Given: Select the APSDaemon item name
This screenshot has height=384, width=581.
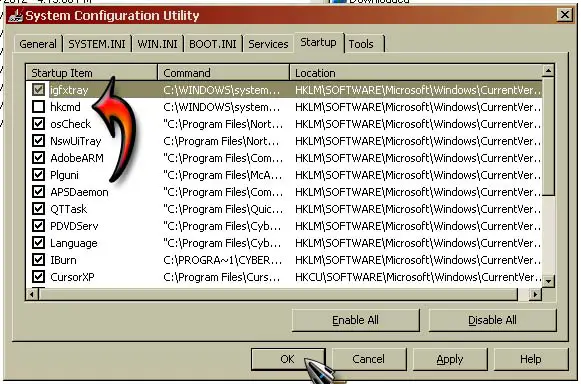Looking at the screenshot, I should click(79, 192).
